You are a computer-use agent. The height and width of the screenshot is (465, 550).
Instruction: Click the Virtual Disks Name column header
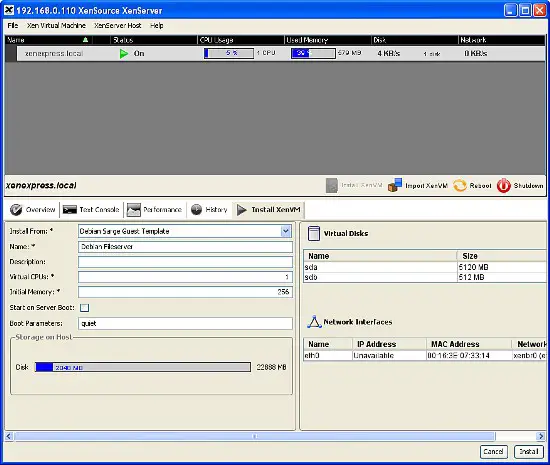(380, 256)
